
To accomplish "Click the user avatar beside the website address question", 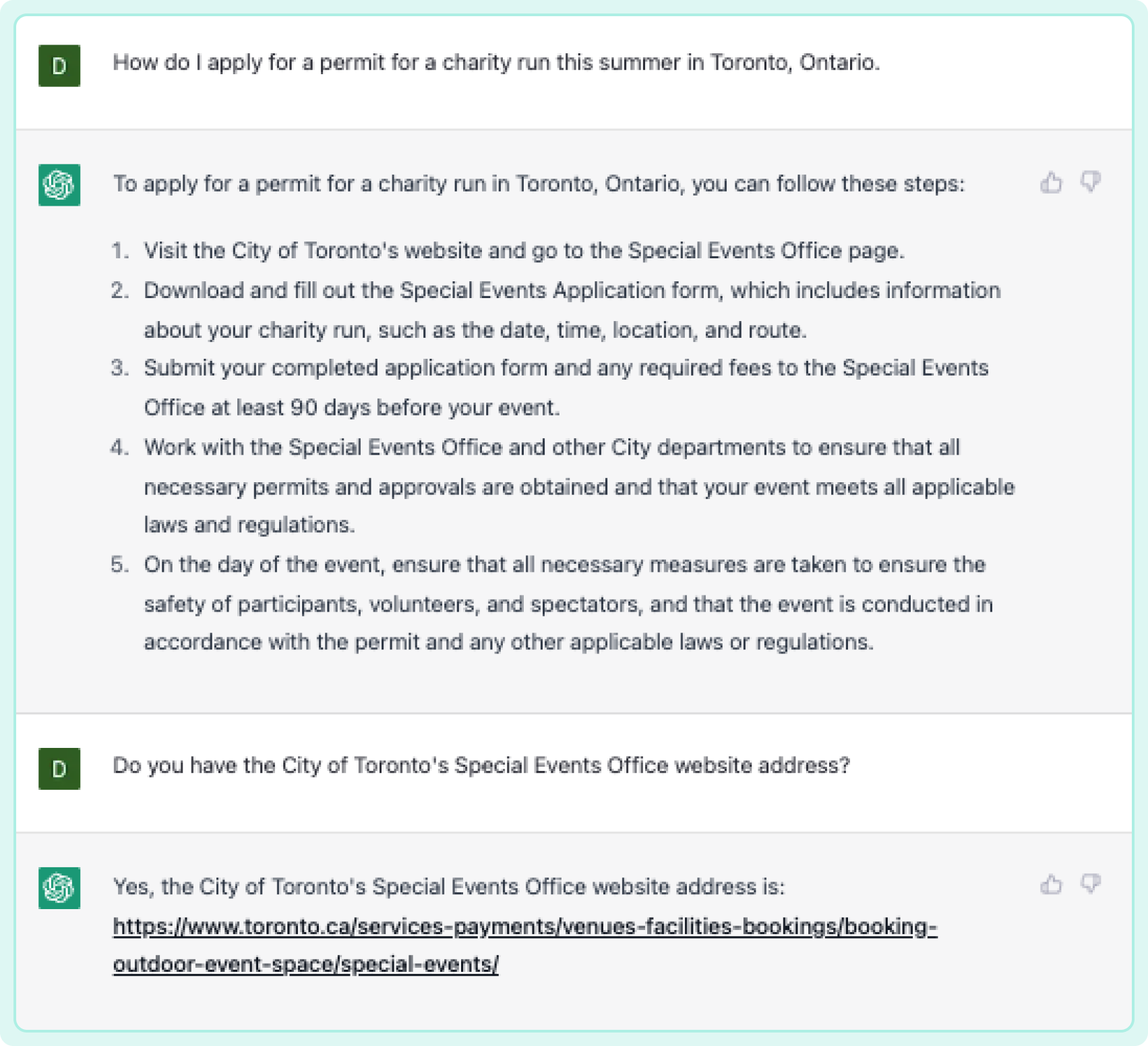I will tap(59, 768).
